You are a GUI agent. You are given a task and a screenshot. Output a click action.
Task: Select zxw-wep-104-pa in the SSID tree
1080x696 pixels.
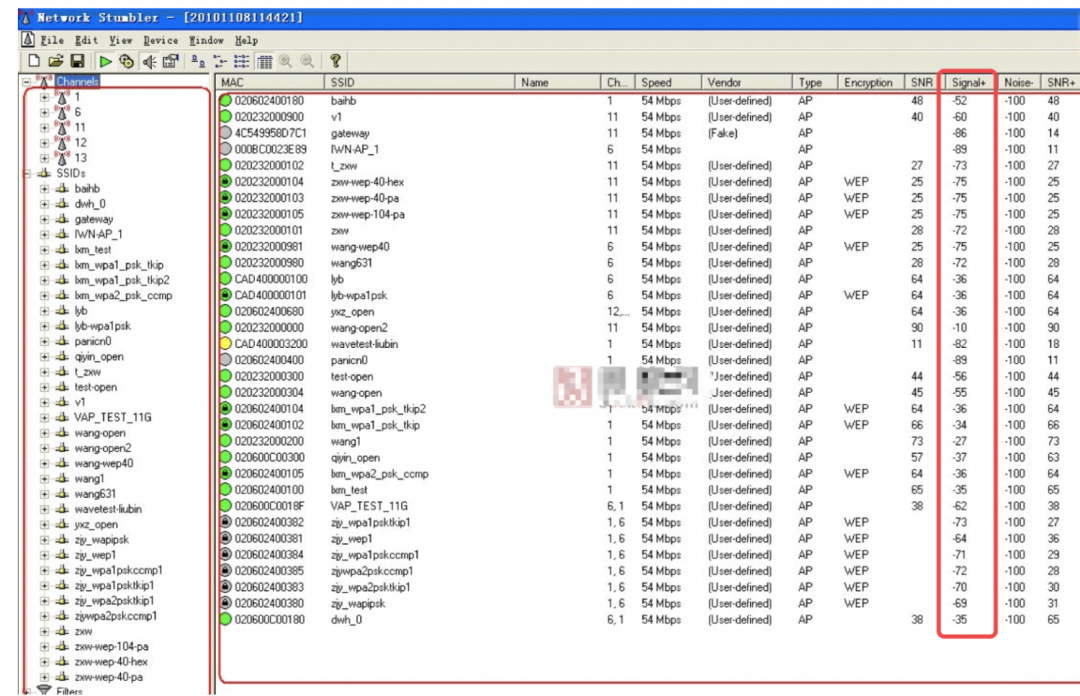pyautogui.click(x=112, y=646)
